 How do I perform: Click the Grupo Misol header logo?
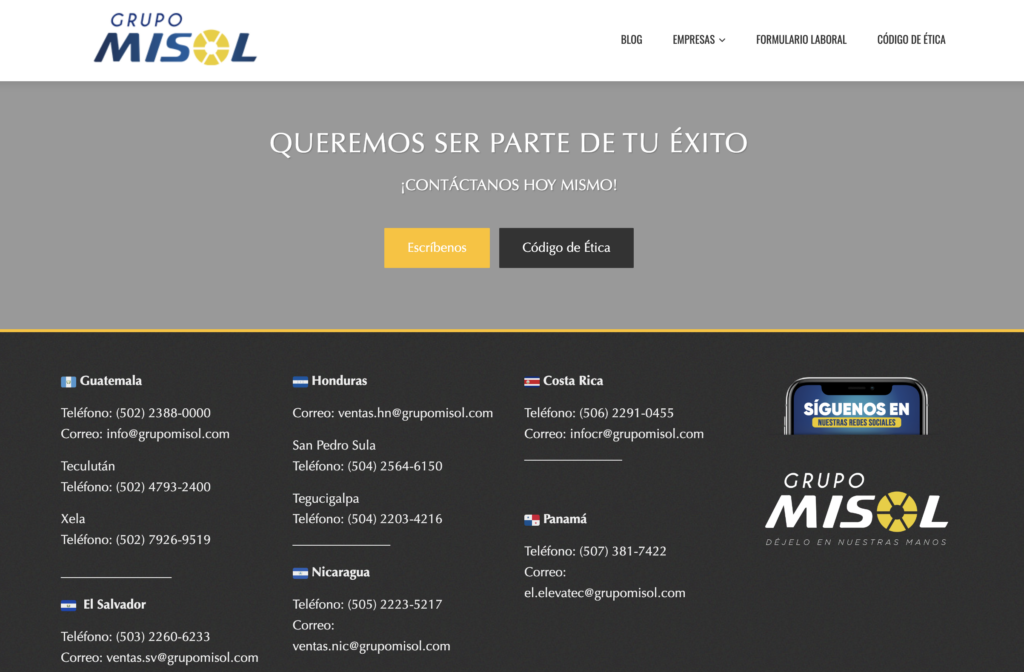pos(175,39)
